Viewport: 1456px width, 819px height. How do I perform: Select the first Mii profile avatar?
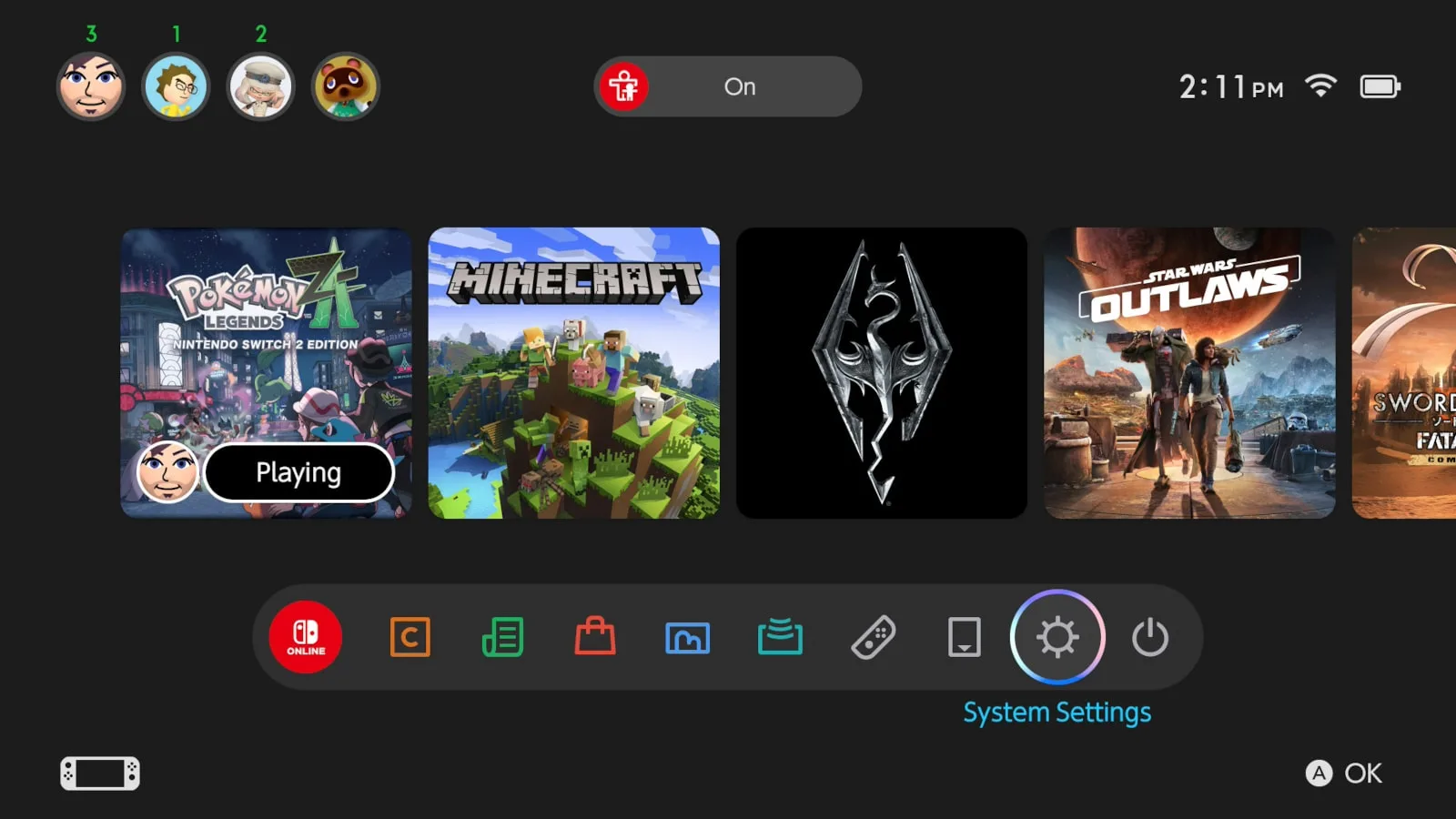click(91, 86)
